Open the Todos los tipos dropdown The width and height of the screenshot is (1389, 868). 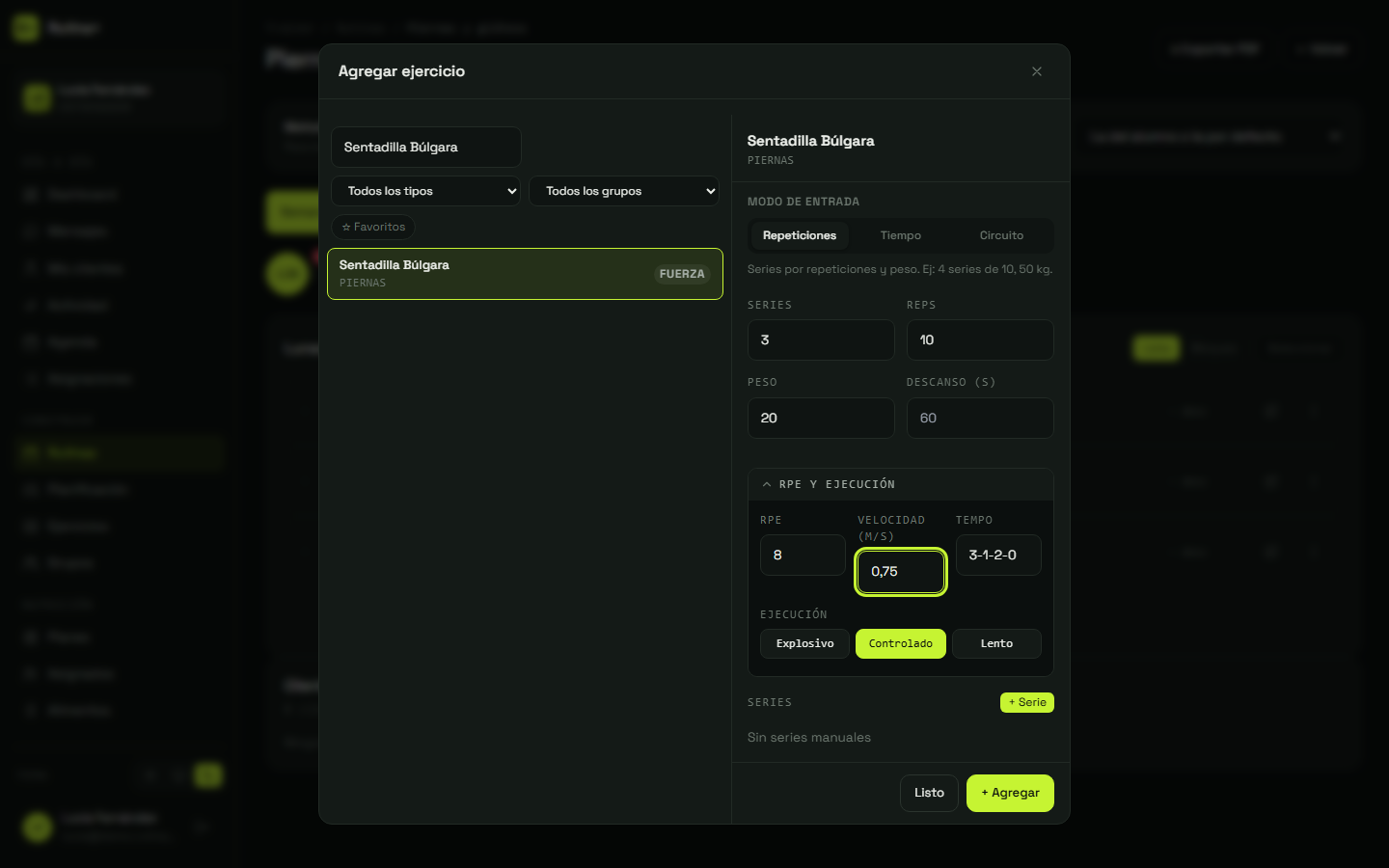[x=426, y=191]
